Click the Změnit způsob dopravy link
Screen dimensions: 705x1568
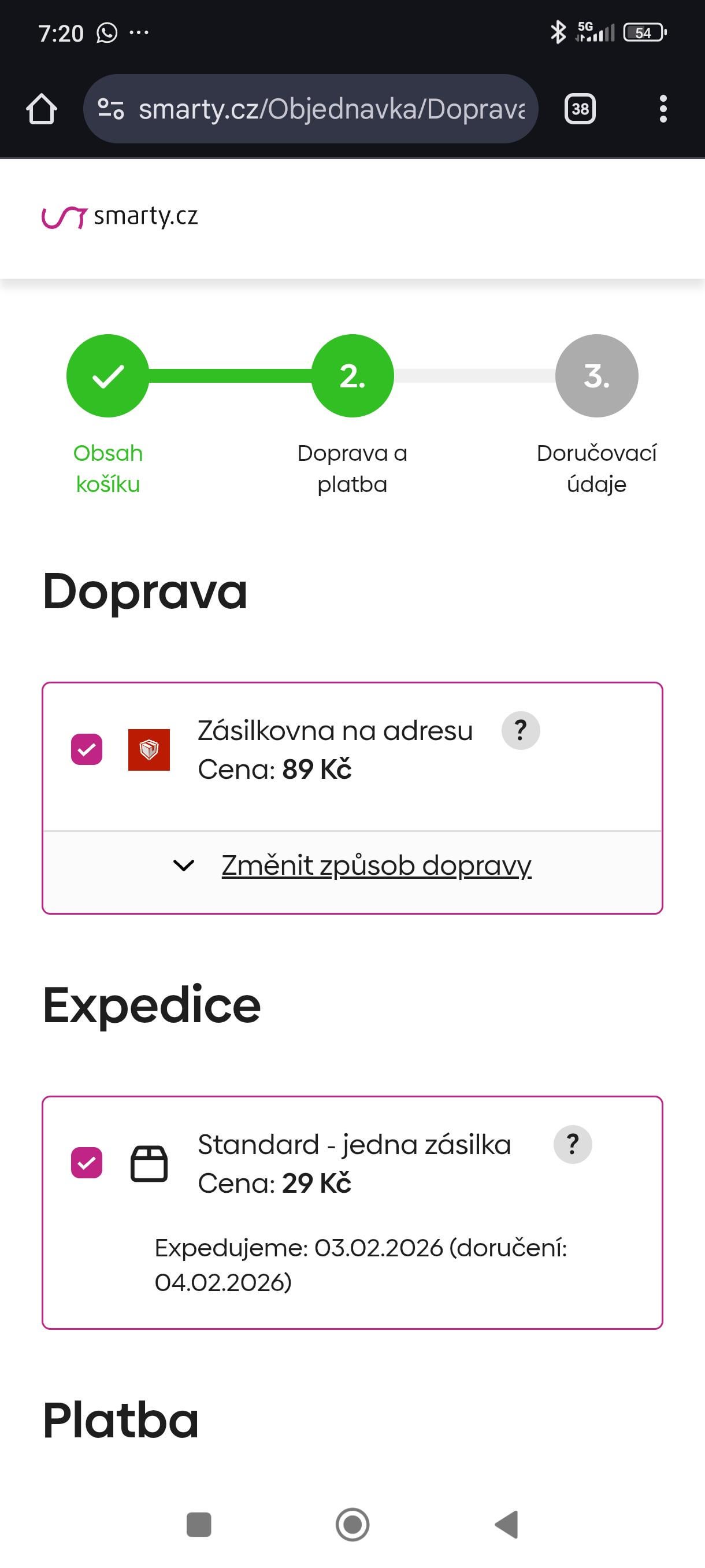pos(376,865)
